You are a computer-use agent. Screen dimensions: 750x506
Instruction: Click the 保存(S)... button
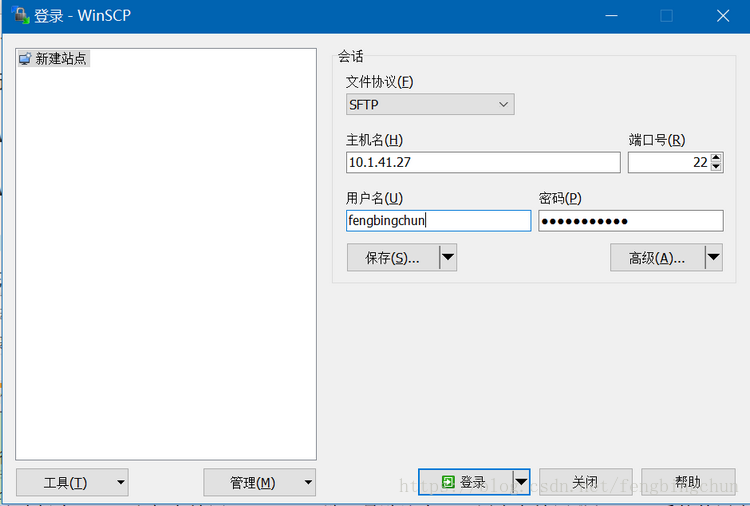tap(393, 258)
